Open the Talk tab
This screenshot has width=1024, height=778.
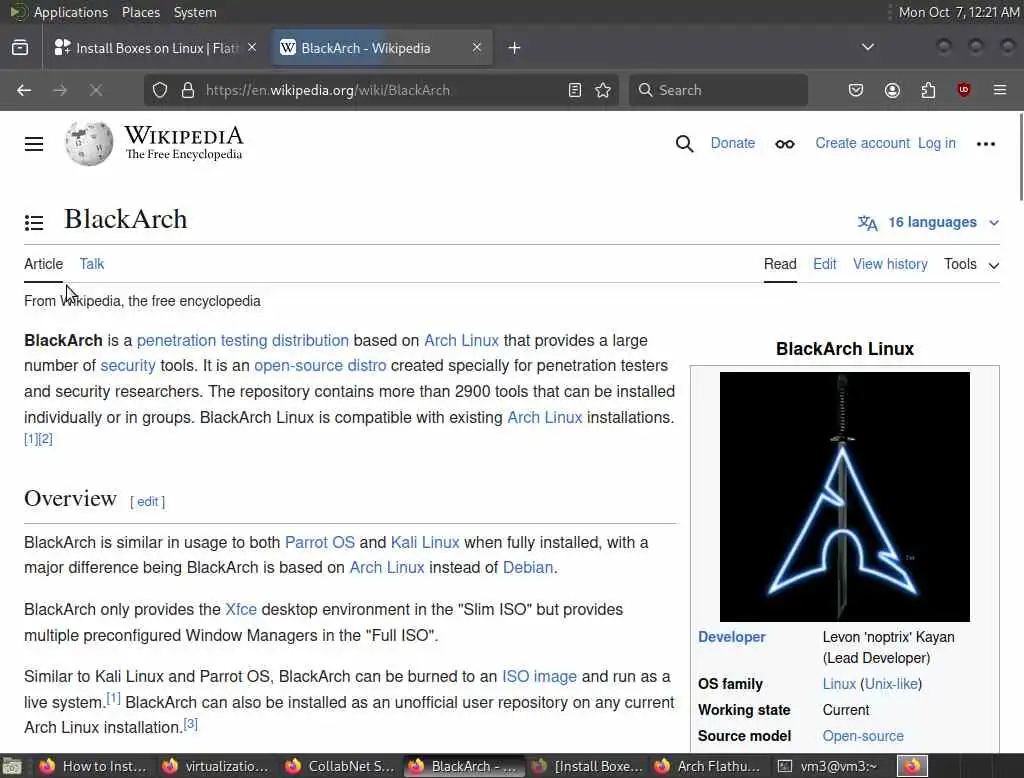pyautogui.click(x=91, y=264)
